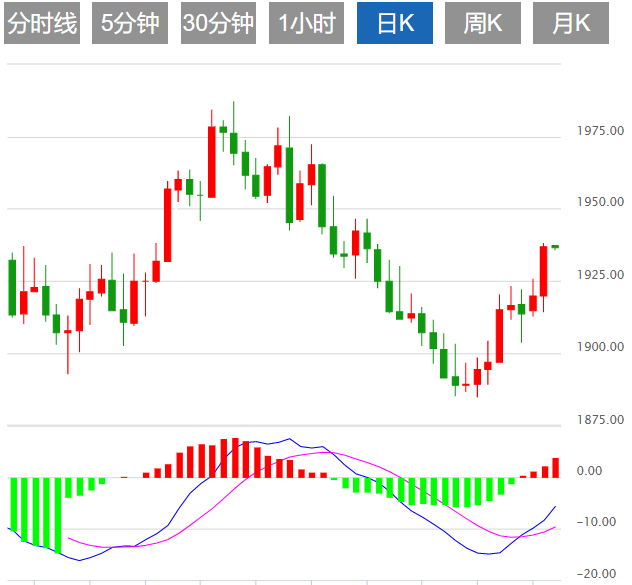
Task: Select the 日K daily candlestick tab
Action: (x=395, y=23)
